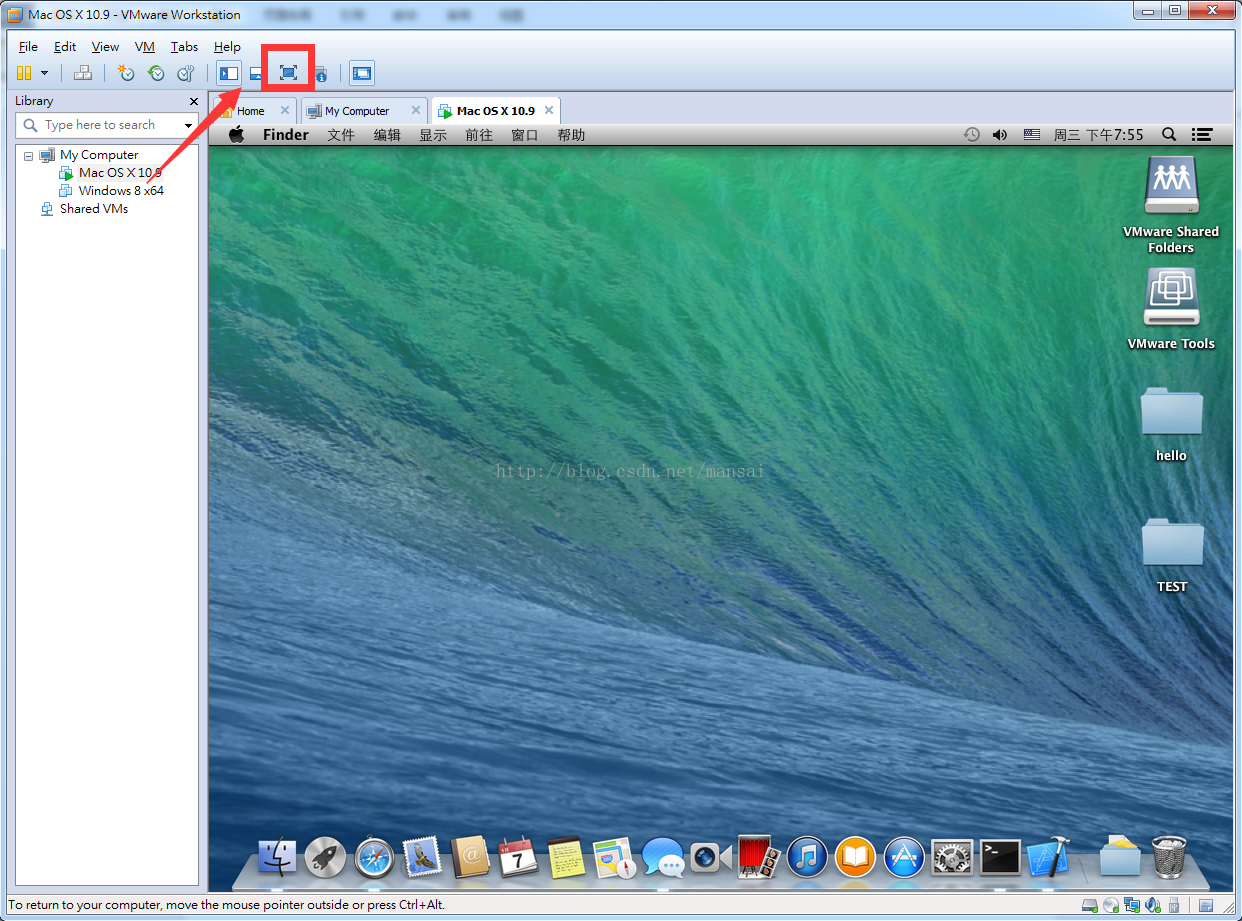Close the Home tab
The image size is (1242, 921).
coord(285,110)
